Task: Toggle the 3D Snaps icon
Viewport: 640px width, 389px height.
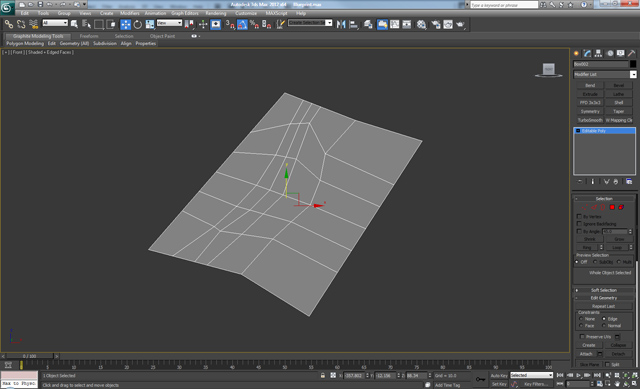Action: (230, 24)
